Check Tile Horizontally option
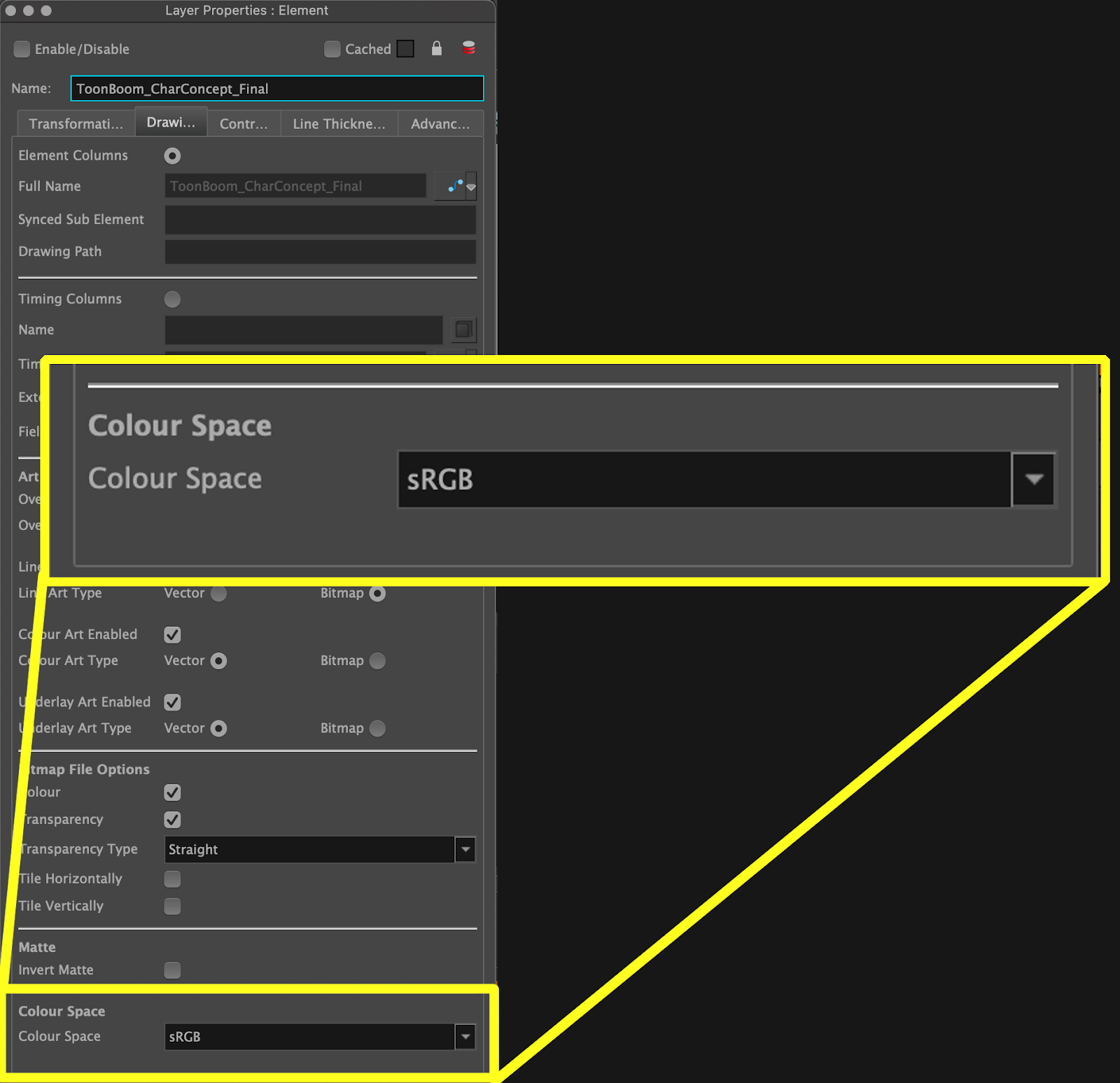This screenshot has height=1083, width=1120. 172,879
